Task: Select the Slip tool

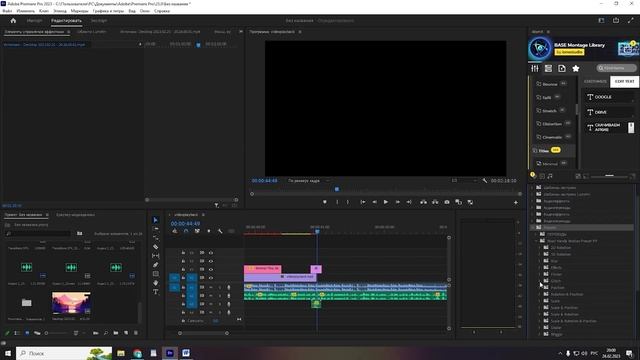Action: (x=156, y=256)
